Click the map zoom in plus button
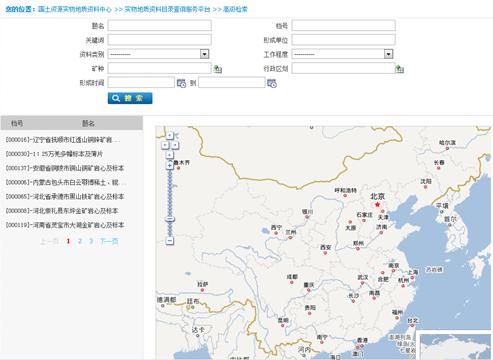The height and width of the screenshot is (360, 493). (170, 165)
